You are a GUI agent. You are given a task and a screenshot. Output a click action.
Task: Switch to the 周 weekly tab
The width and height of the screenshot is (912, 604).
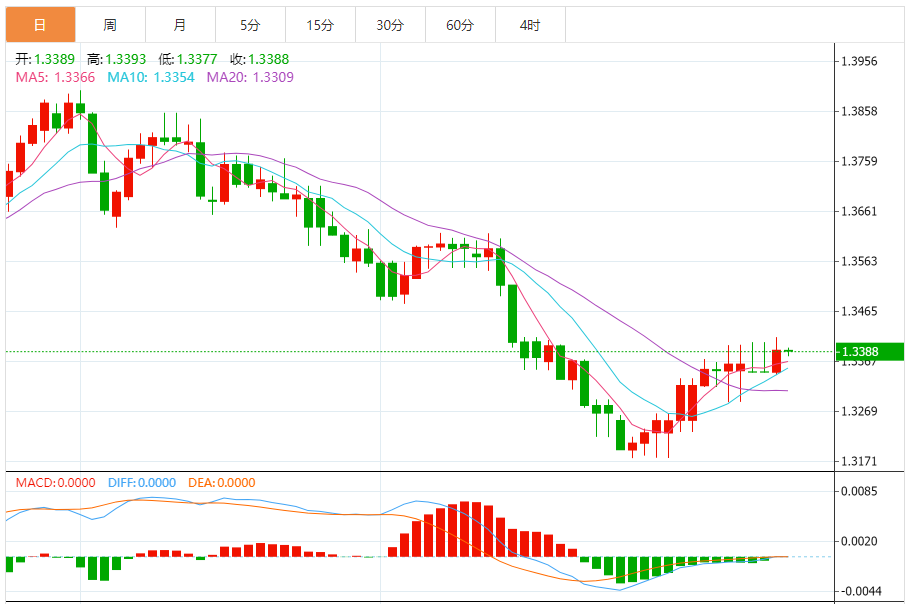pos(110,25)
